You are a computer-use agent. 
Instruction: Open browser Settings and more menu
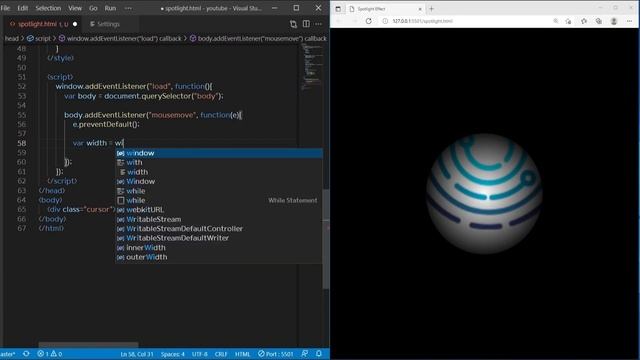coord(629,21)
